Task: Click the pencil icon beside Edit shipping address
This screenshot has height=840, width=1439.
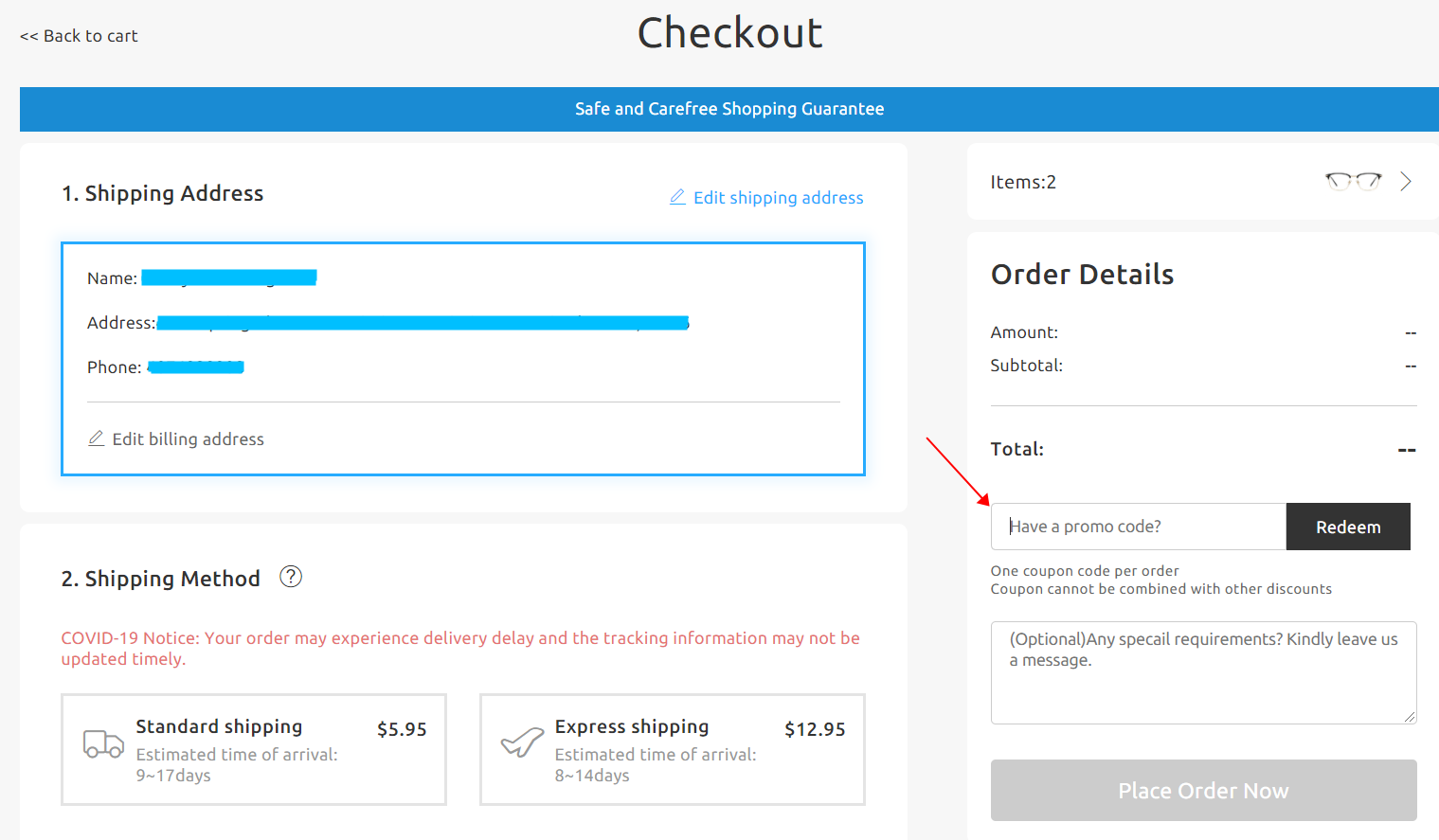Action: (x=677, y=197)
